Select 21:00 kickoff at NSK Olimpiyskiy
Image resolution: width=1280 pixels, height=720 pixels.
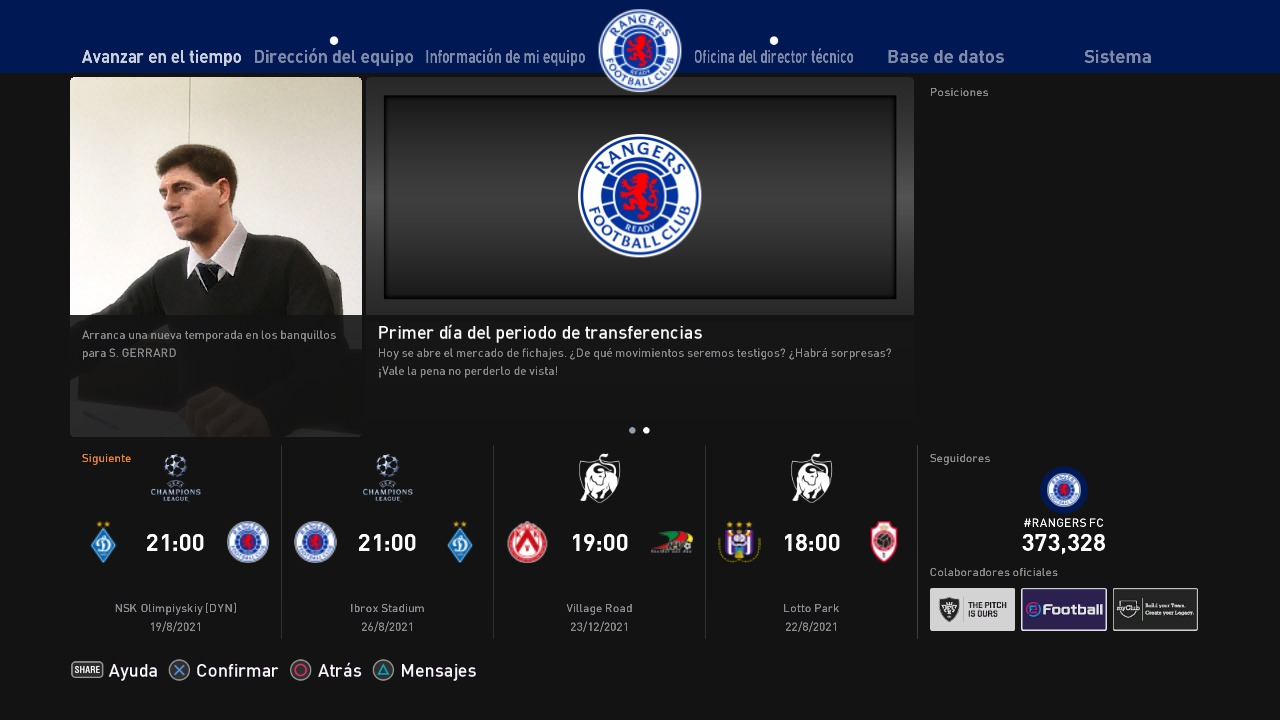[x=175, y=543]
